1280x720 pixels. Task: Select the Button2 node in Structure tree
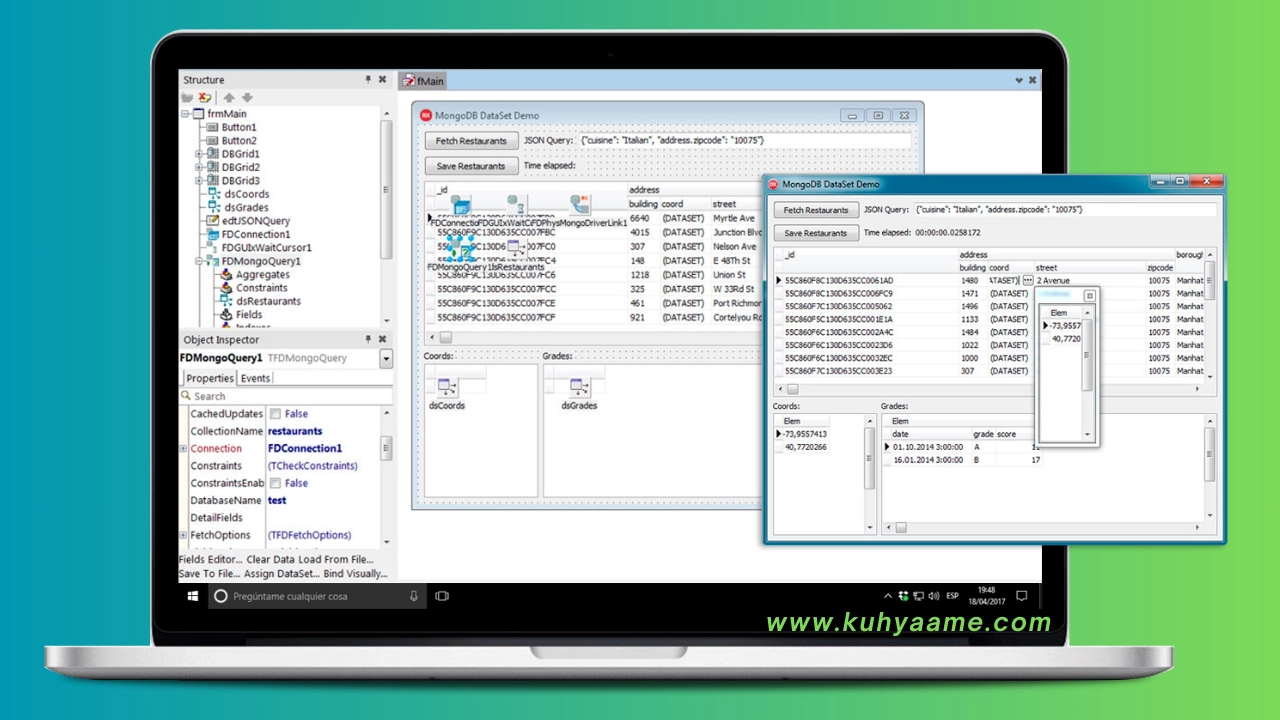click(x=239, y=141)
